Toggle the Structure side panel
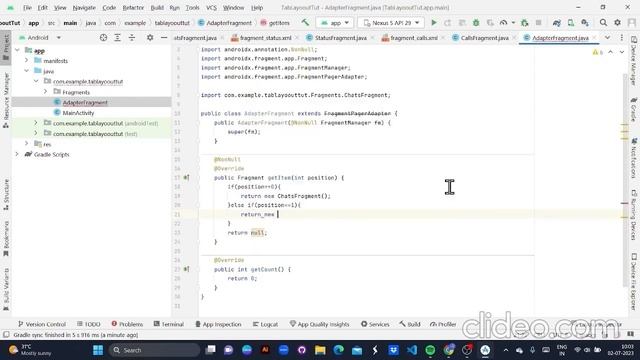 [x=6, y=195]
